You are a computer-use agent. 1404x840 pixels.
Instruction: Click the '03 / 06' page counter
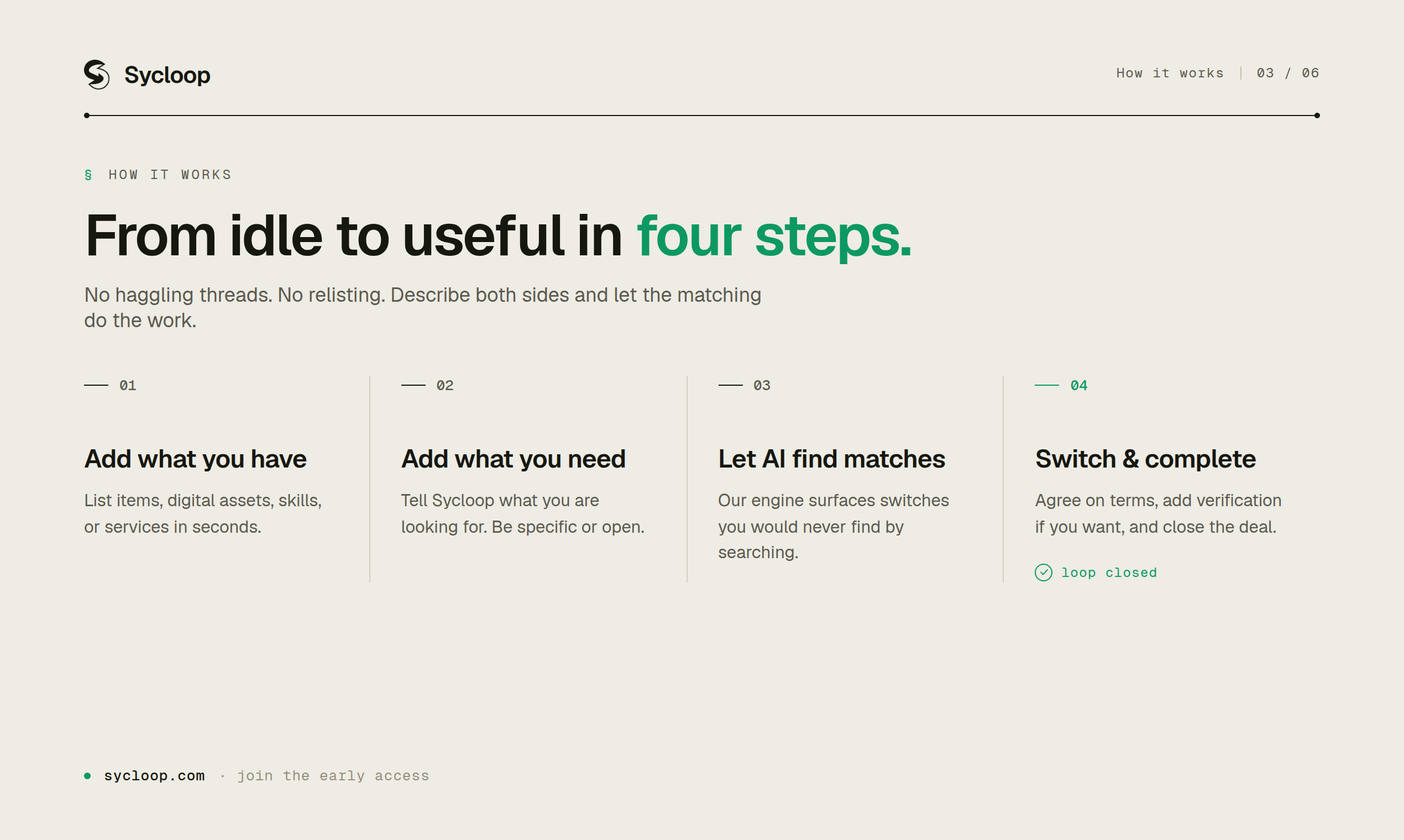coord(1288,73)
